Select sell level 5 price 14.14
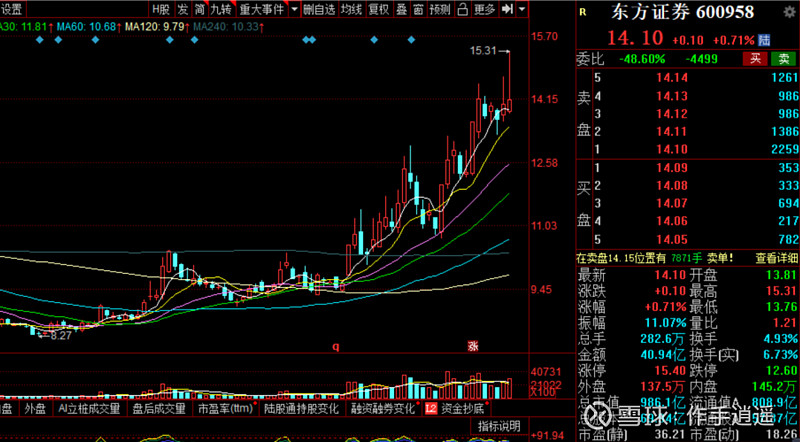Viewport: 800px width, 442px height. click(672, 78)
